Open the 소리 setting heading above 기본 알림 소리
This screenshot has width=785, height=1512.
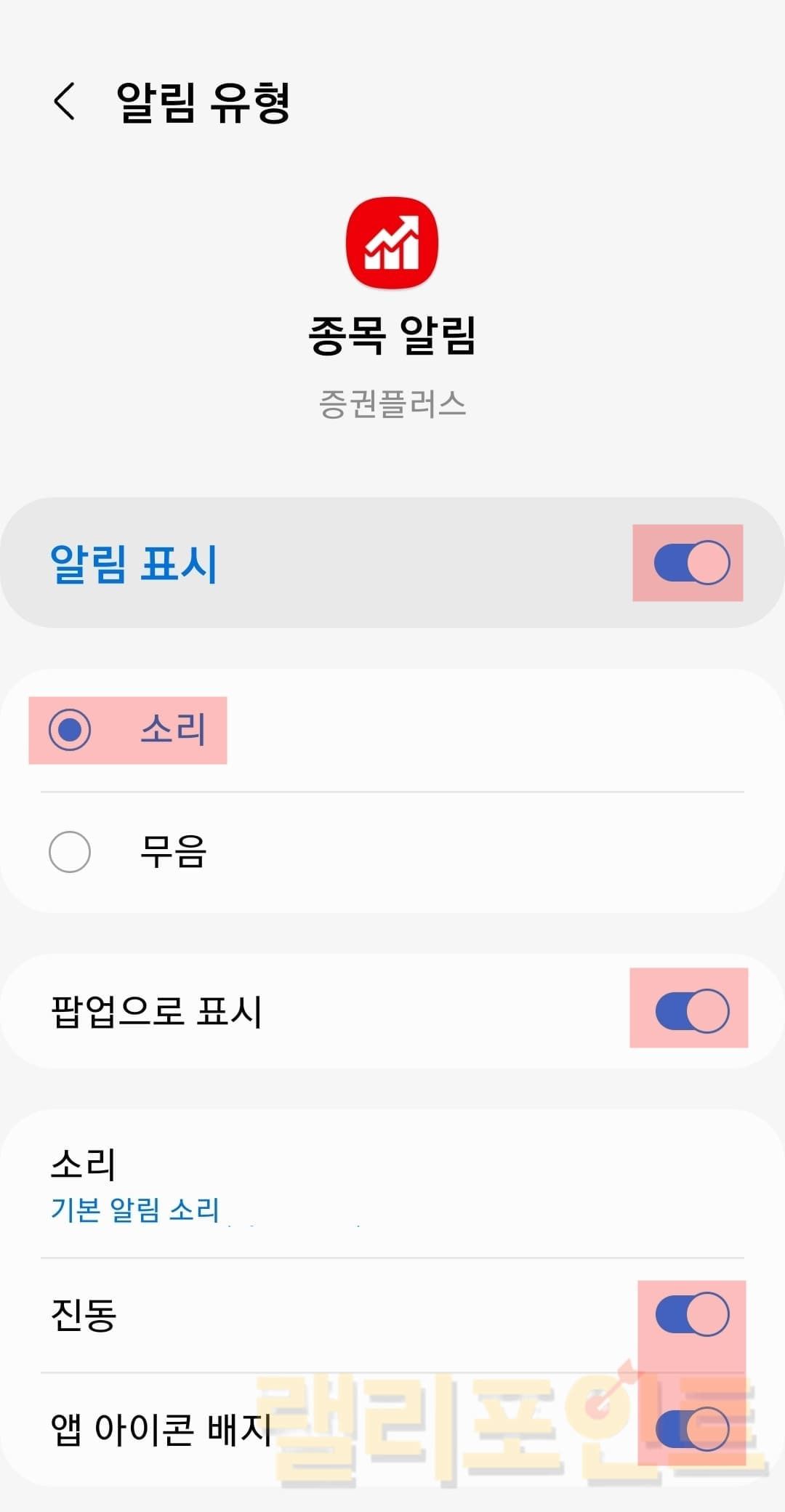[x=84, y=1164]
